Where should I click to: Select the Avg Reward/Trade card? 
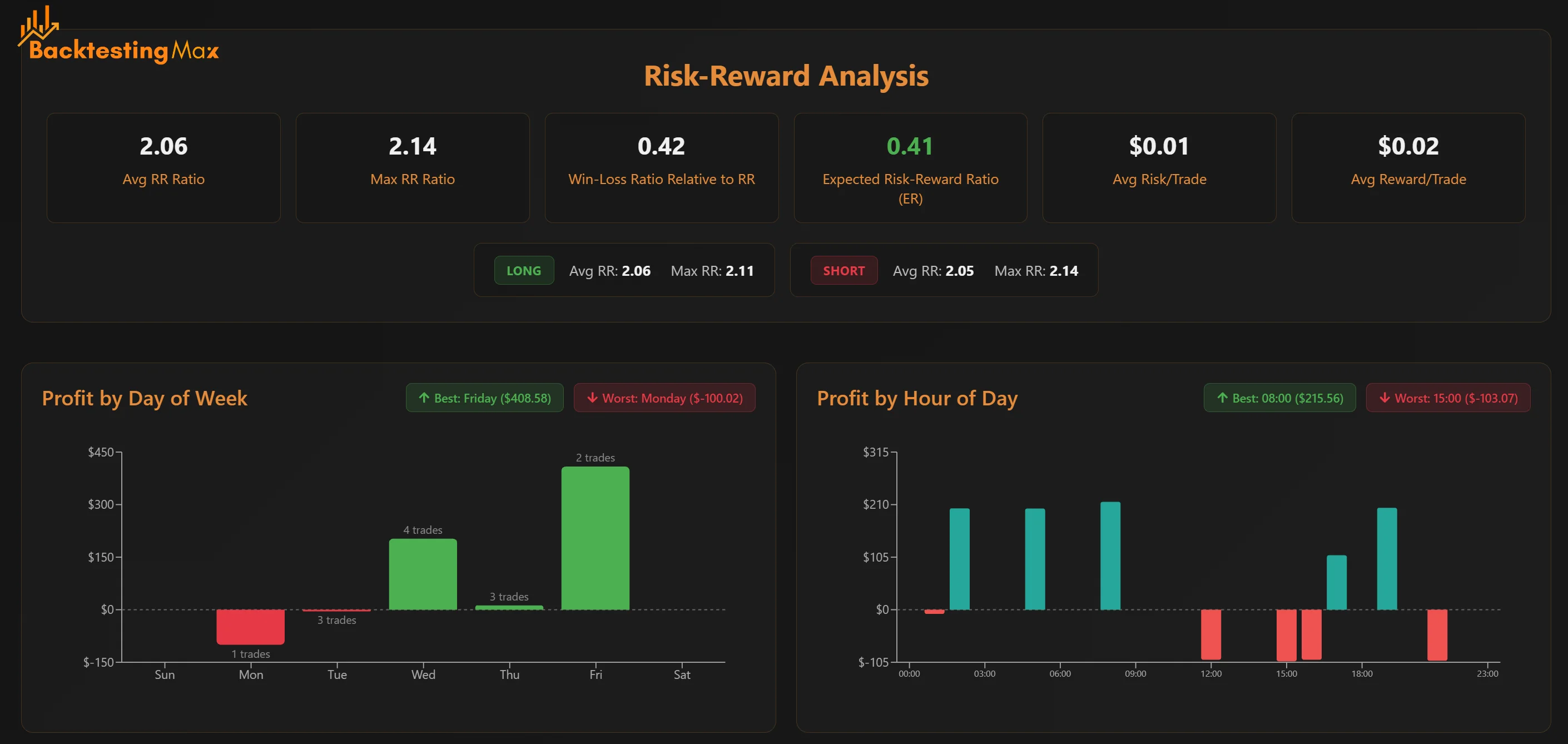(1408, 167)
